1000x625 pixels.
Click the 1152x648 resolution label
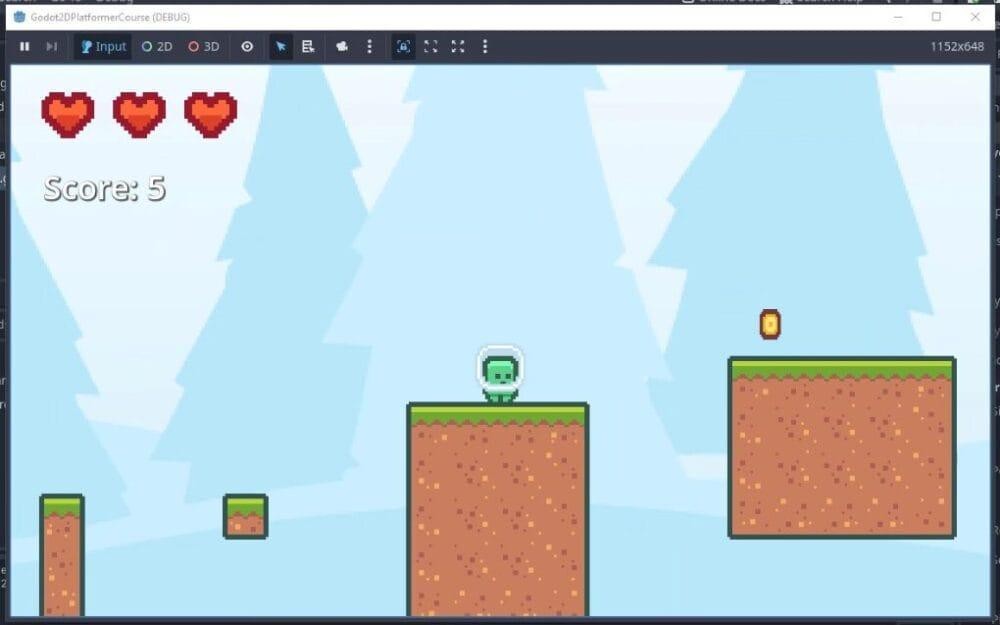(x=957, y=47)
